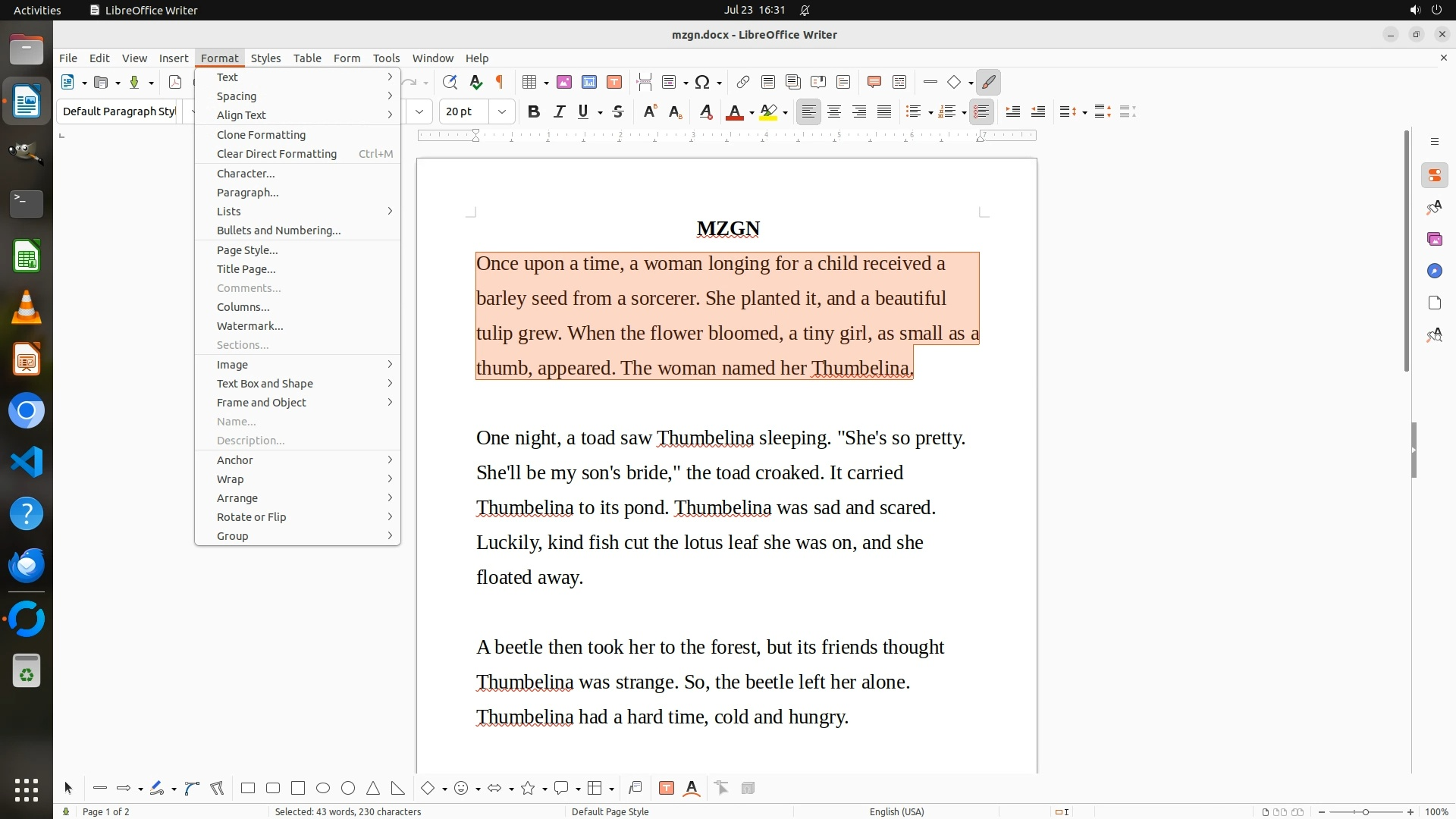Viewport: 1456px width, 819px height.
Task: Open the font size dropdown
Action: tap(501, 111)
